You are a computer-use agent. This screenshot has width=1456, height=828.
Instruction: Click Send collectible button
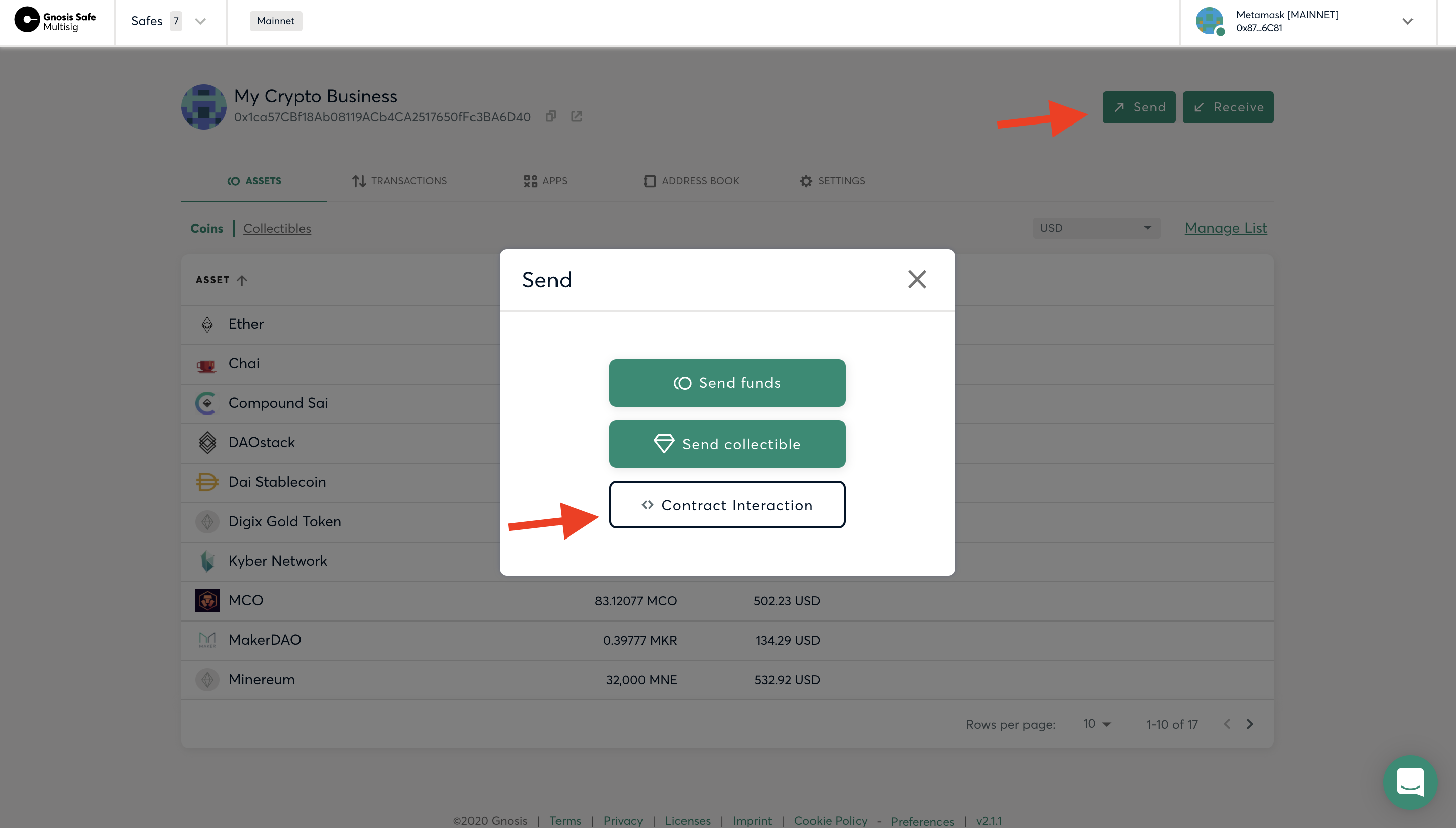727,444
